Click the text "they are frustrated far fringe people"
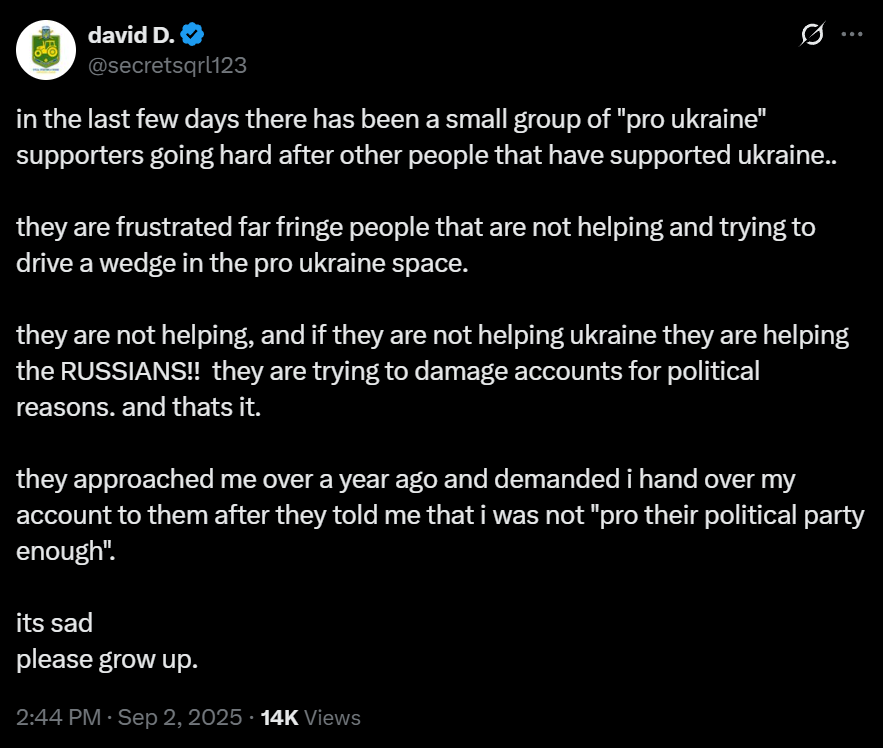Viewport: 883px width, 748px height. pos(223,228)
